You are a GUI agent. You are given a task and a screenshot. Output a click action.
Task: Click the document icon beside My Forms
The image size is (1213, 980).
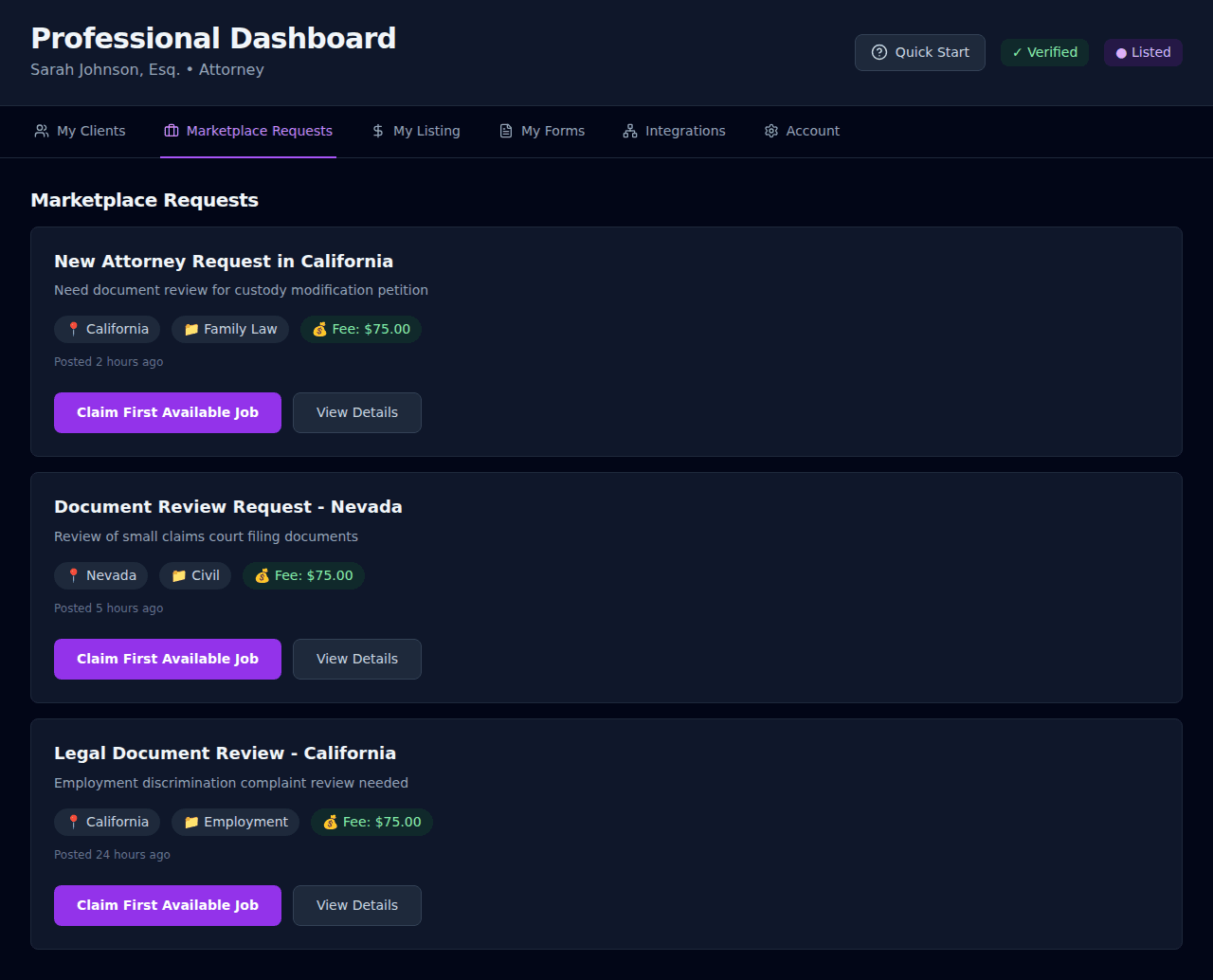point(504,131)
